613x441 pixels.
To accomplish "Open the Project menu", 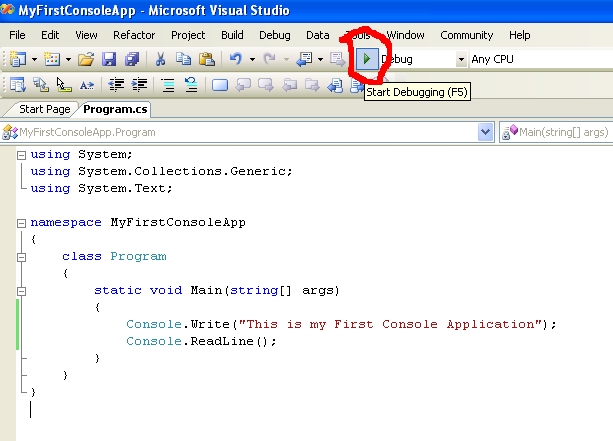I will [x=188, y=35].
